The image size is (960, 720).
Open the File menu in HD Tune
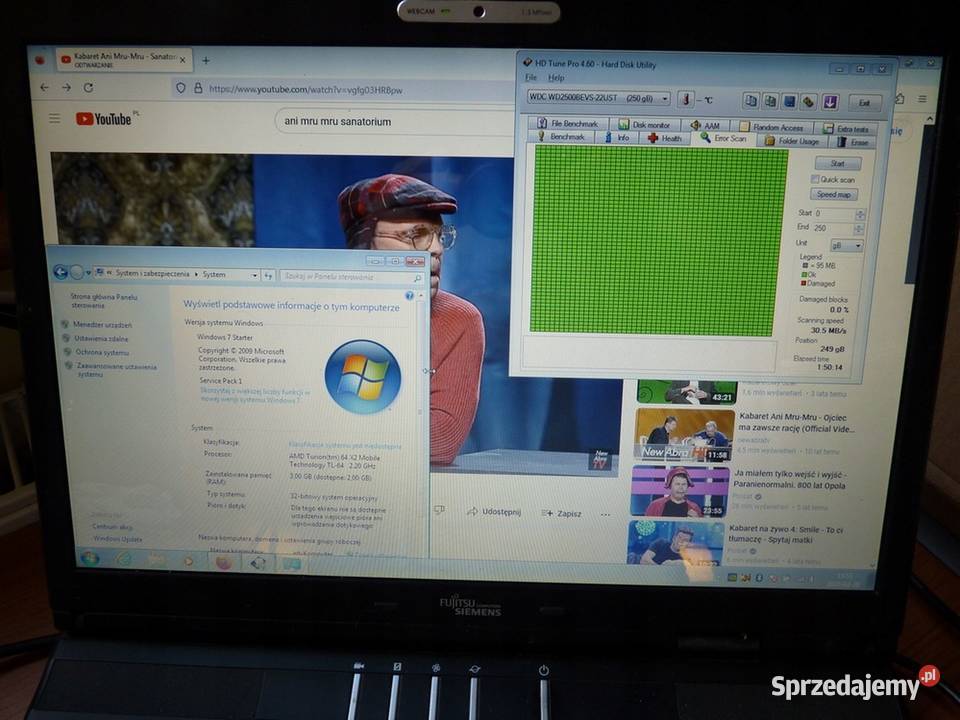pos(529,77)
